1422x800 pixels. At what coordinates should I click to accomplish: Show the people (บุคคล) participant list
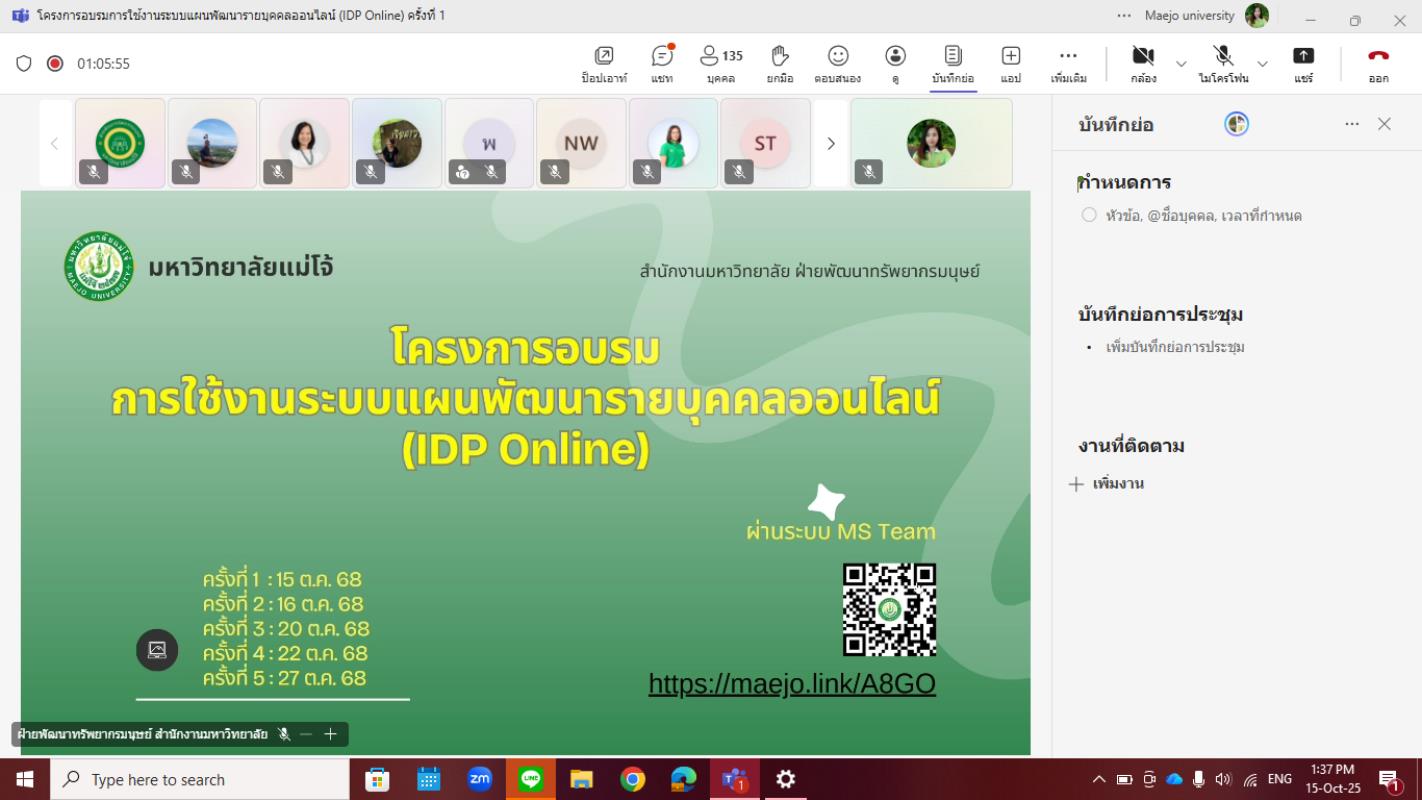720,63
